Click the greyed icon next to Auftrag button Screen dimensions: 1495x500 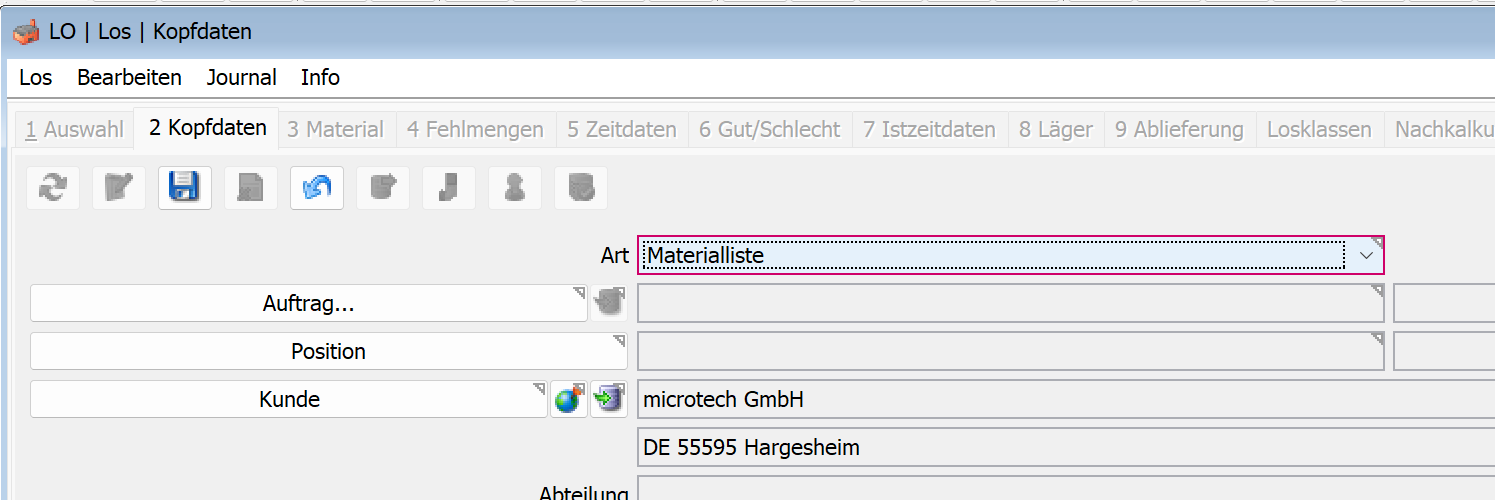608,304
